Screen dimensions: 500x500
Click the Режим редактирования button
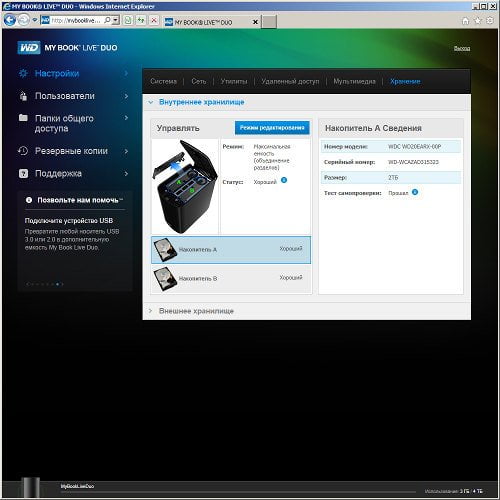point(272,128)
